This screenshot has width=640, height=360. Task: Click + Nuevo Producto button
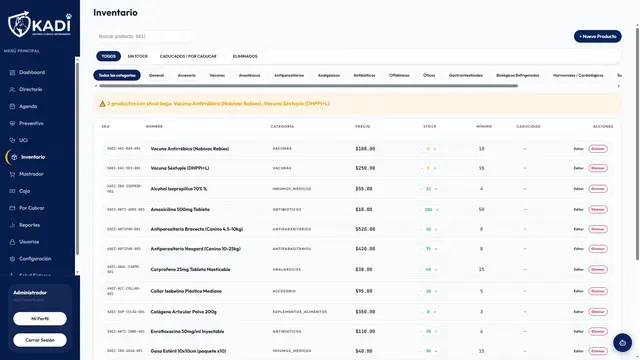[598, 36]
